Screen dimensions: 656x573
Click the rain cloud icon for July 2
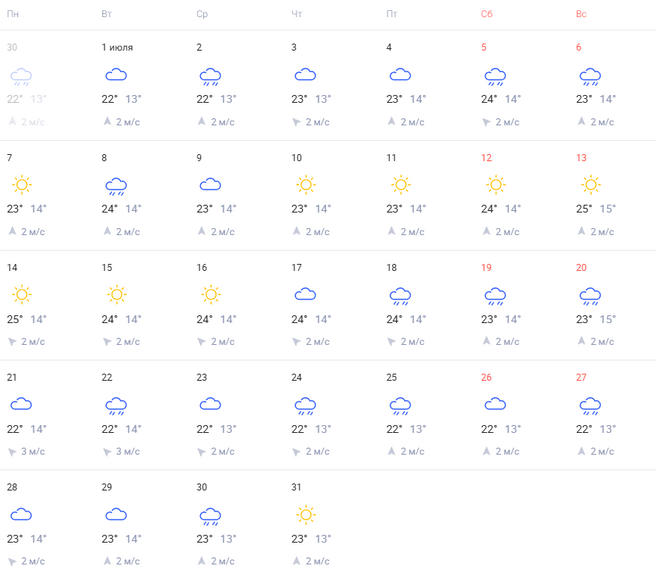click(x=210, y=76)
